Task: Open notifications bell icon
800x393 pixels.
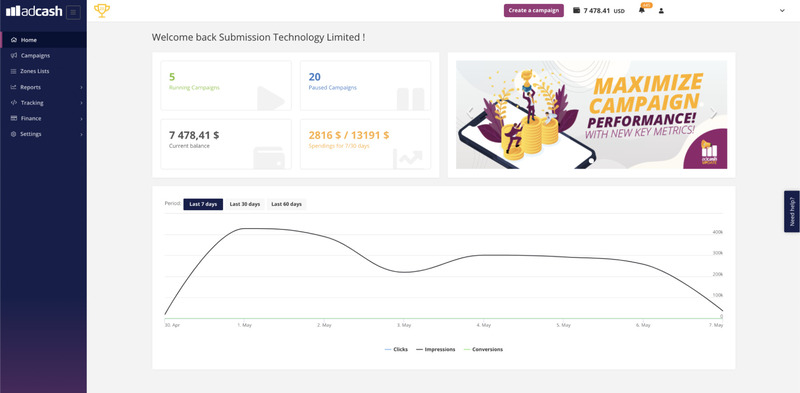Action: point(642,10)
